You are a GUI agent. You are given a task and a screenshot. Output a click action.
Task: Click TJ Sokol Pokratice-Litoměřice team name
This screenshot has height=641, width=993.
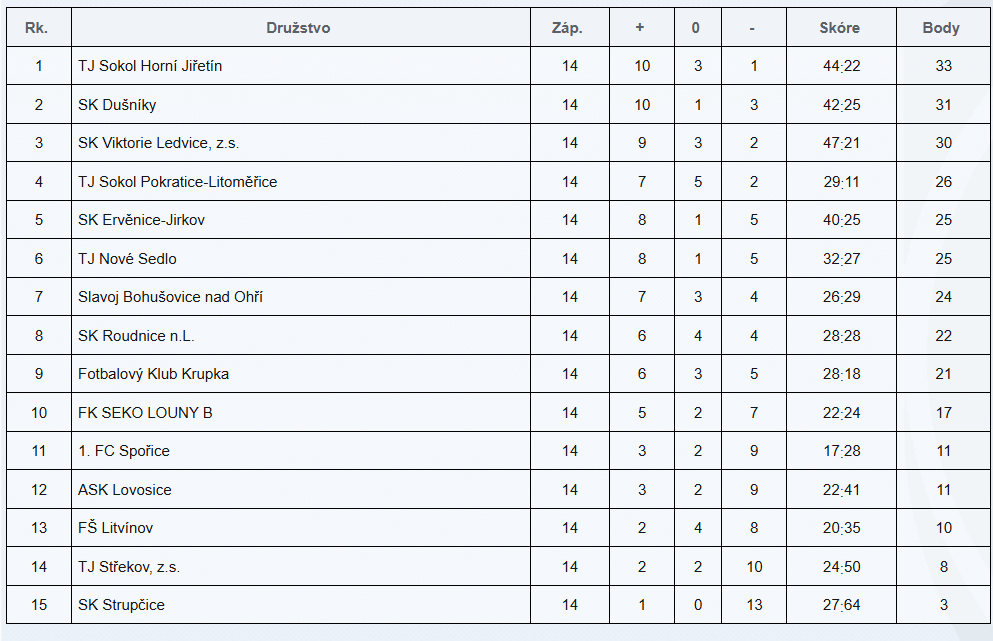pyautogui.click(x=177, y=182)
